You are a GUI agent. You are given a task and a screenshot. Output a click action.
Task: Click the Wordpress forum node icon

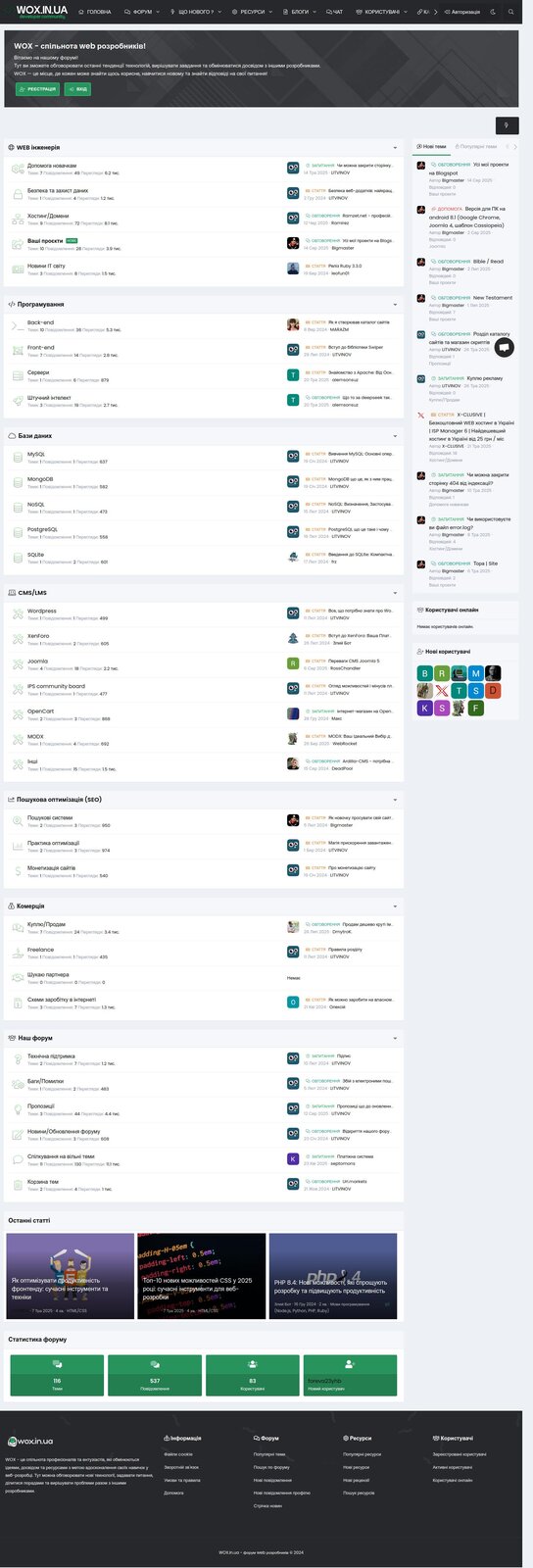click(x=18, y=613)
